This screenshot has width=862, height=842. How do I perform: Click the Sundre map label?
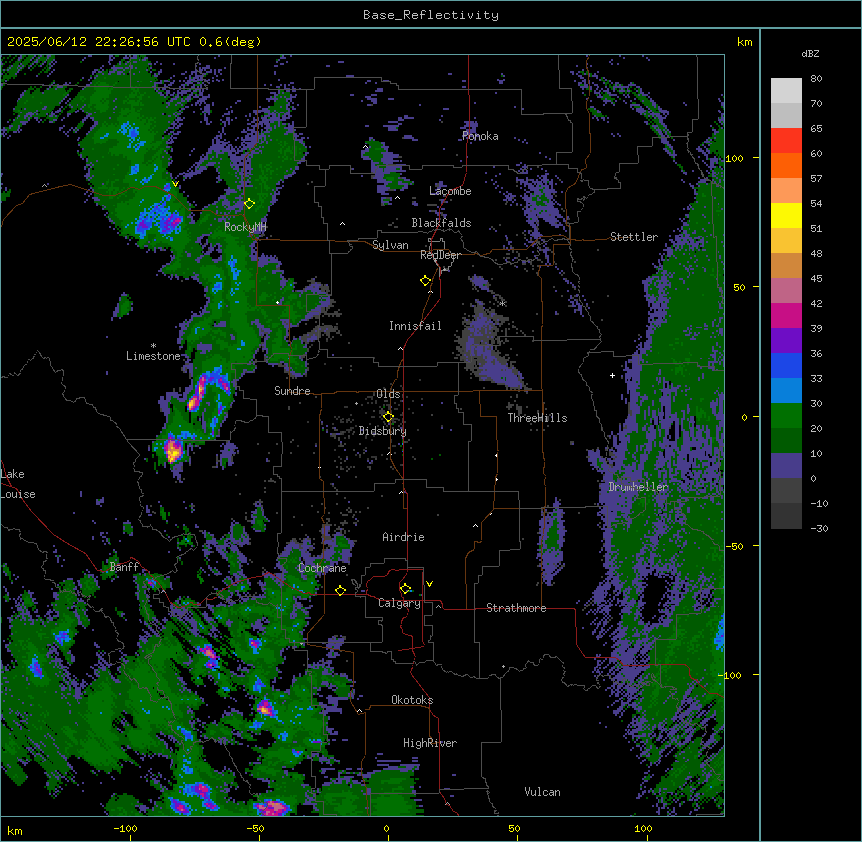tap(292, 391)
